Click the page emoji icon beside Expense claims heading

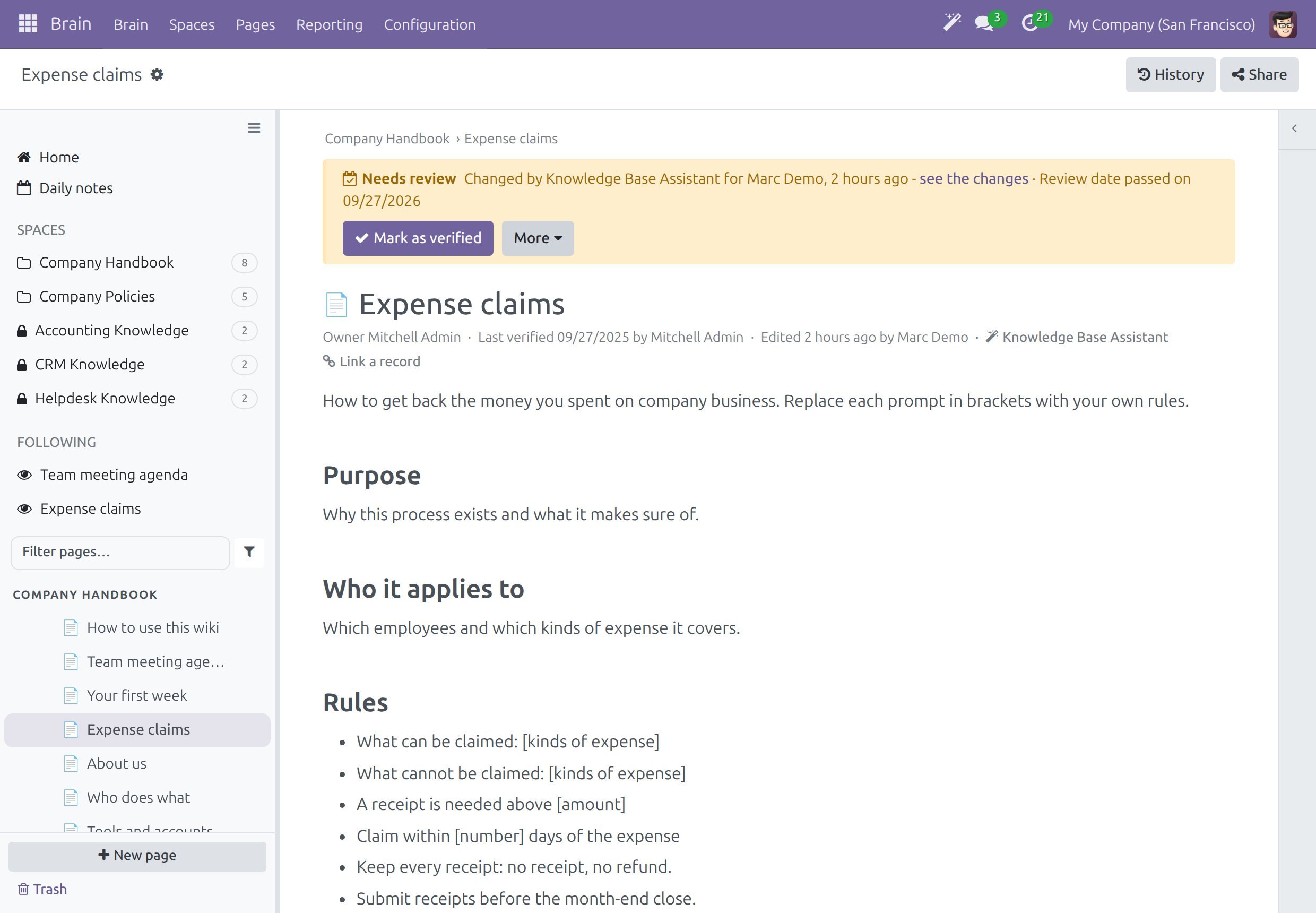(336, 304)
